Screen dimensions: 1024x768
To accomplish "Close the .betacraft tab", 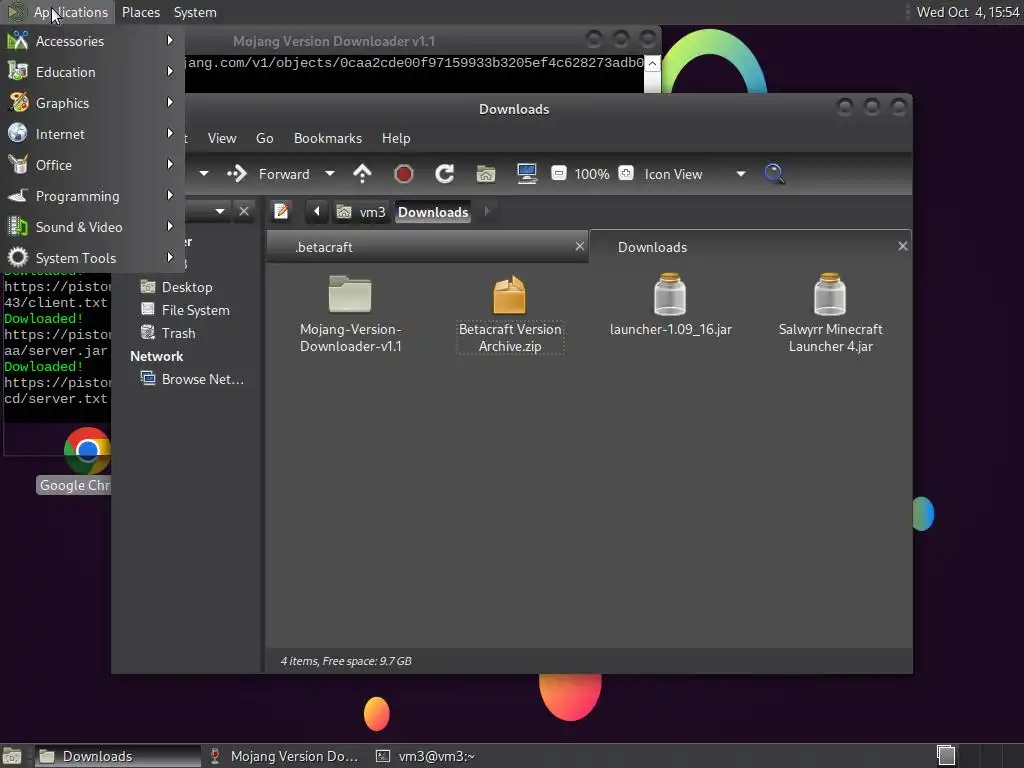I will (x=579, y=246).
